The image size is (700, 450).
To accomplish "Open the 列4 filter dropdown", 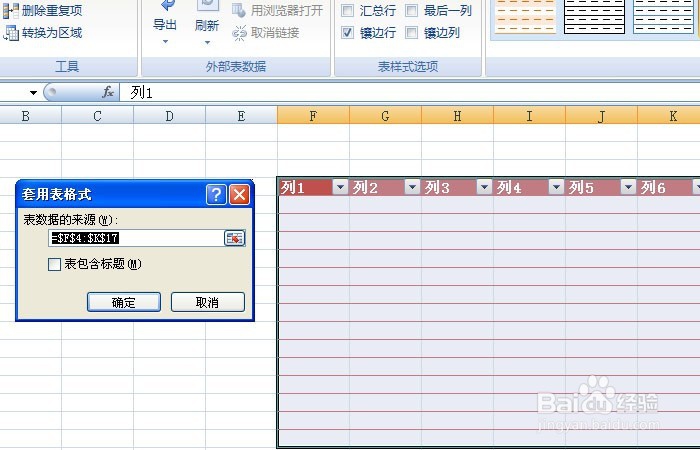I will point(556,187).
